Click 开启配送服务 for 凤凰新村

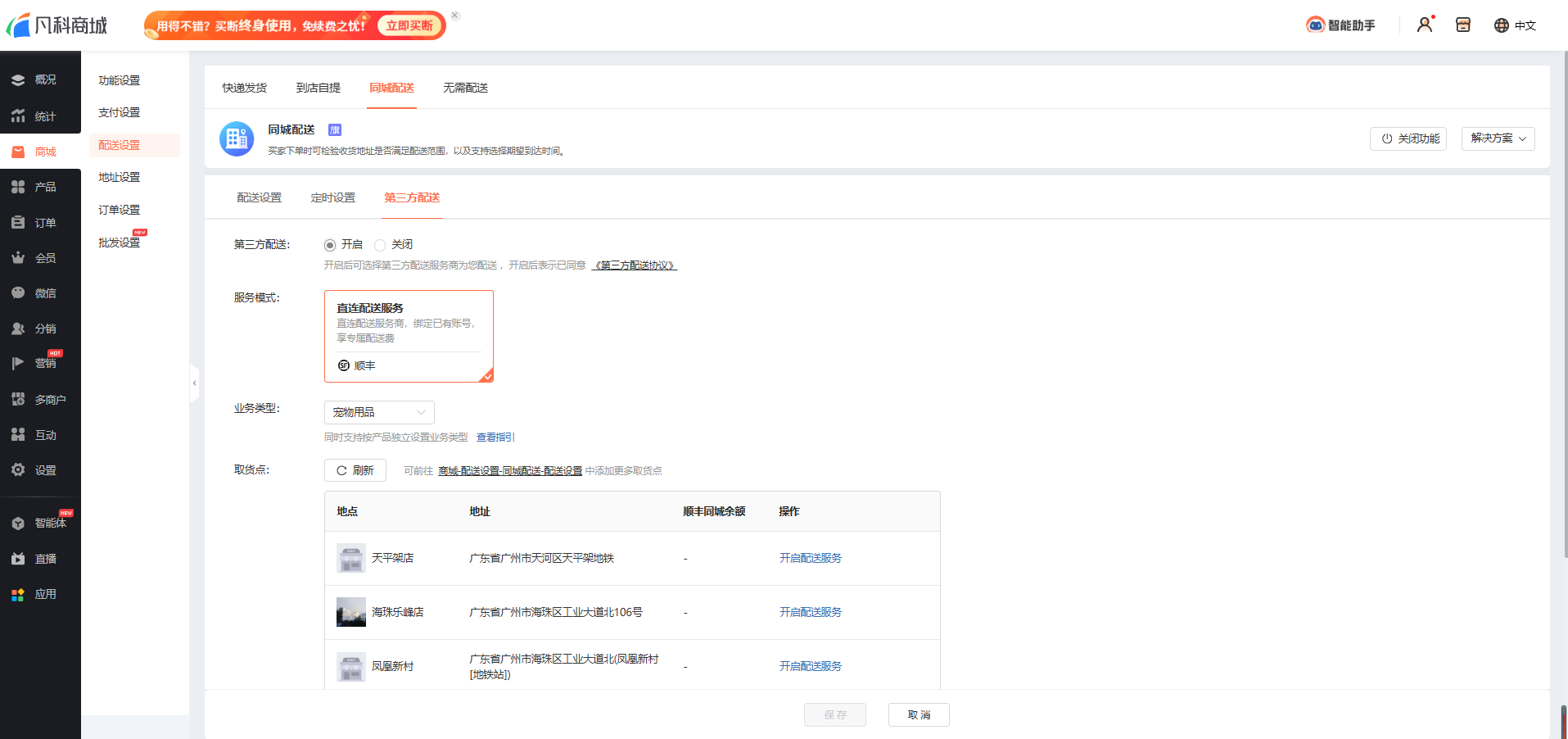point(811,666)
